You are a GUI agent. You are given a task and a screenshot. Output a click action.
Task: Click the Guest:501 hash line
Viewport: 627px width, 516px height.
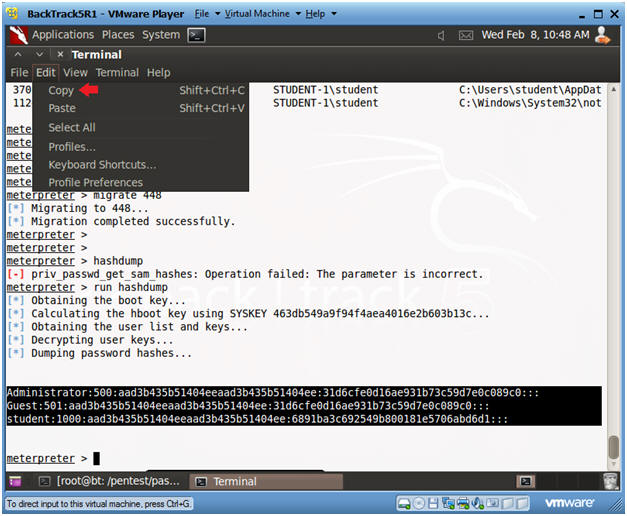[x=248, y=406]
